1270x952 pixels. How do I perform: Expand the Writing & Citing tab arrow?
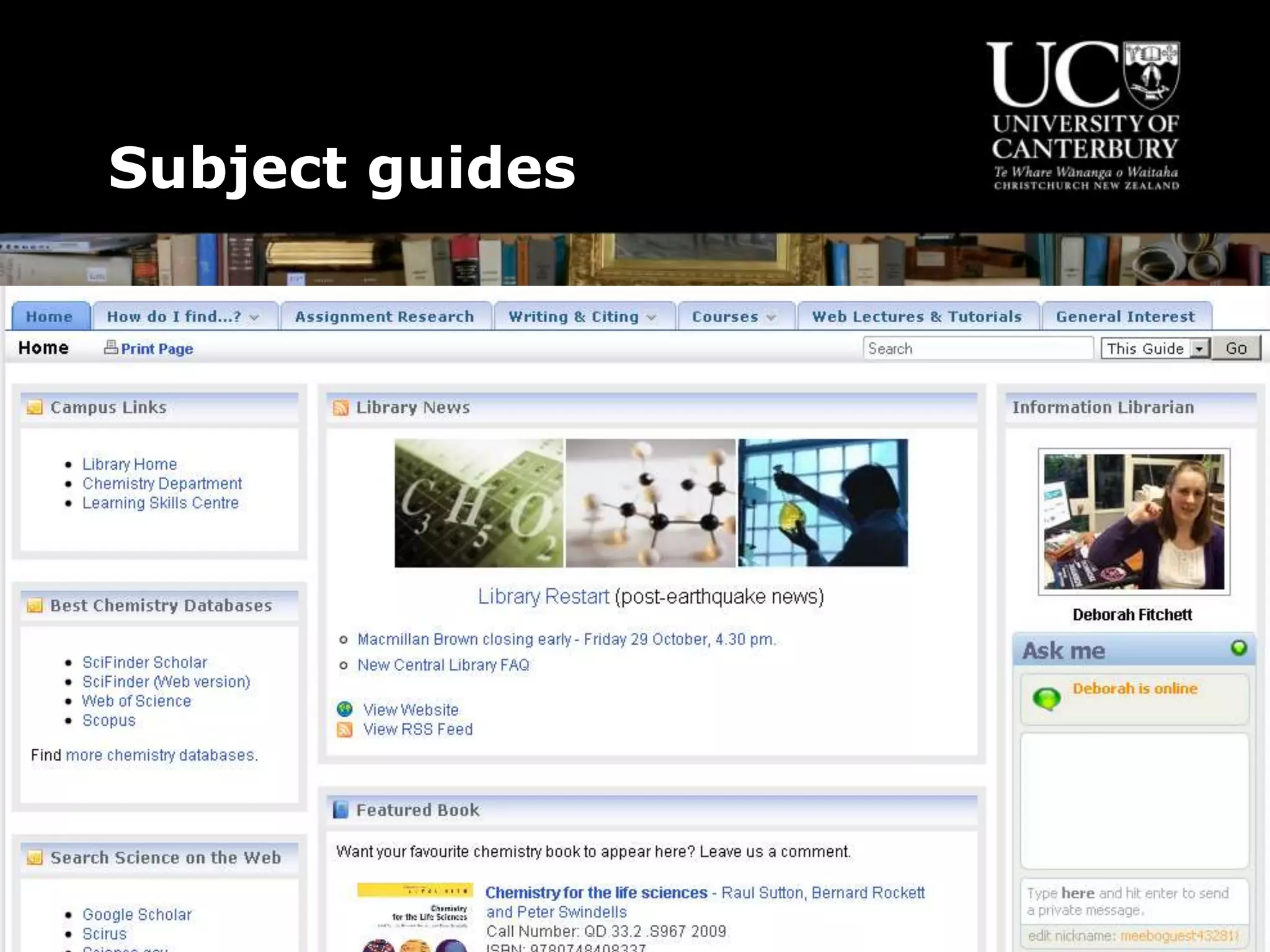[651, 317]
